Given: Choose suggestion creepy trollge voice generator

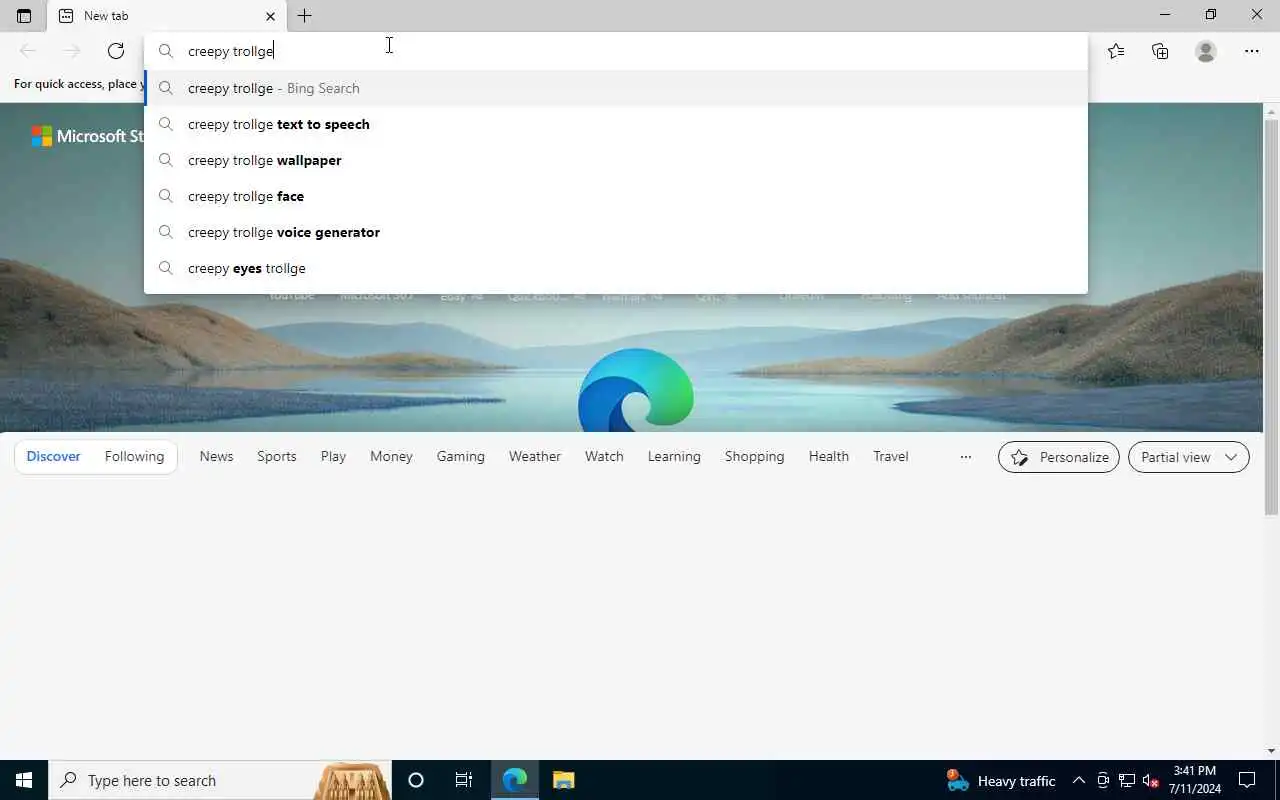Looking at the screenshot, I should (615, 232).
